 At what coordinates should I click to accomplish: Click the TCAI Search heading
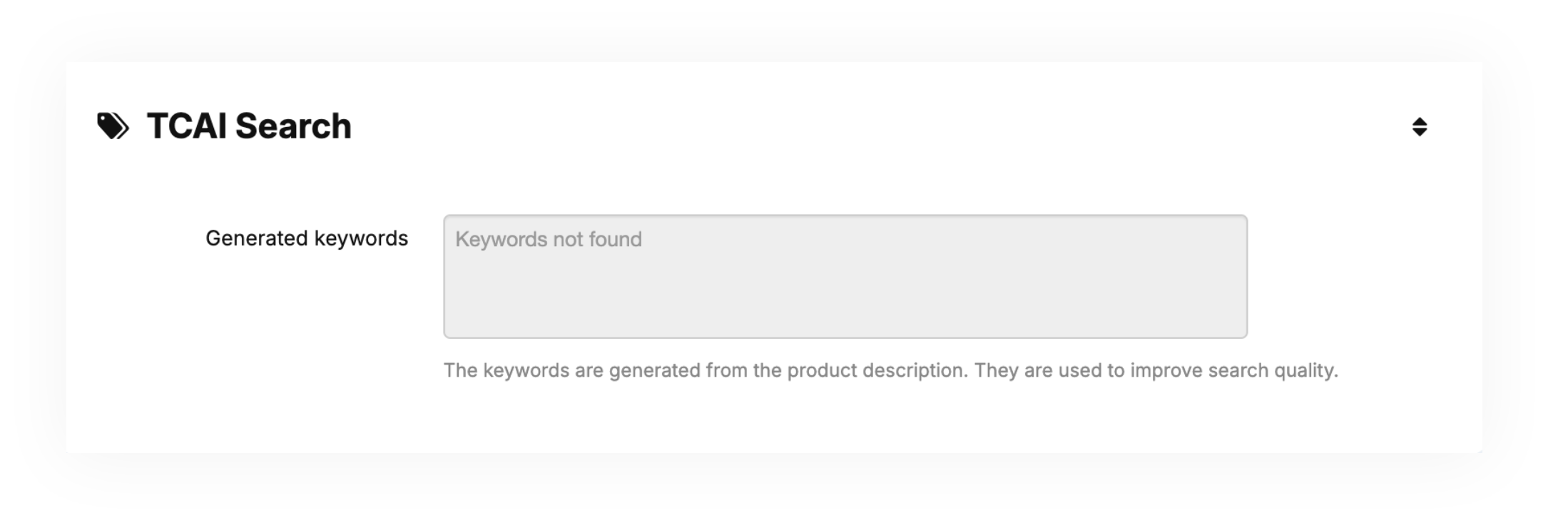[x=248, y=126]
